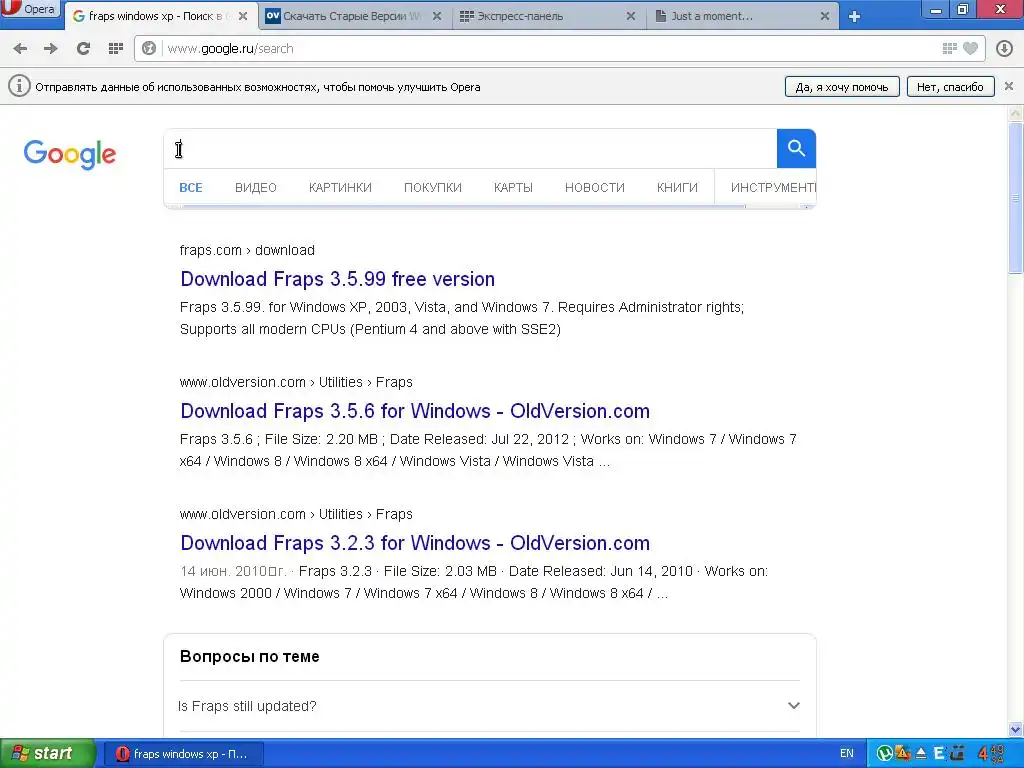Open the 'ИНСТРУМЕНТЫ' search tools
Image resolution: width=1024 pixels, height=768 pixels.
tap(773, 187)
